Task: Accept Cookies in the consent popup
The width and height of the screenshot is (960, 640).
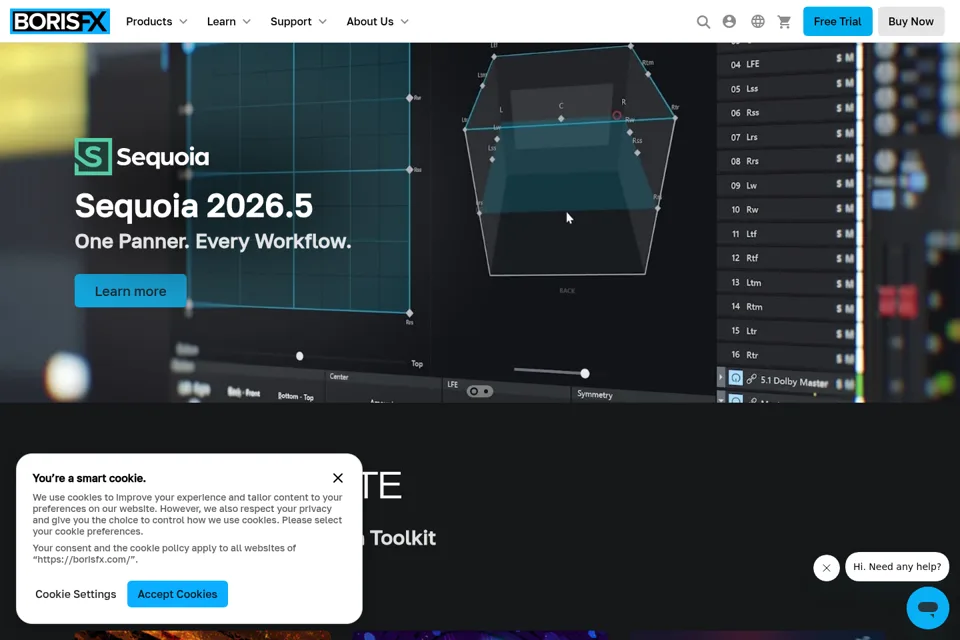Action: click(x=178, y=594)
